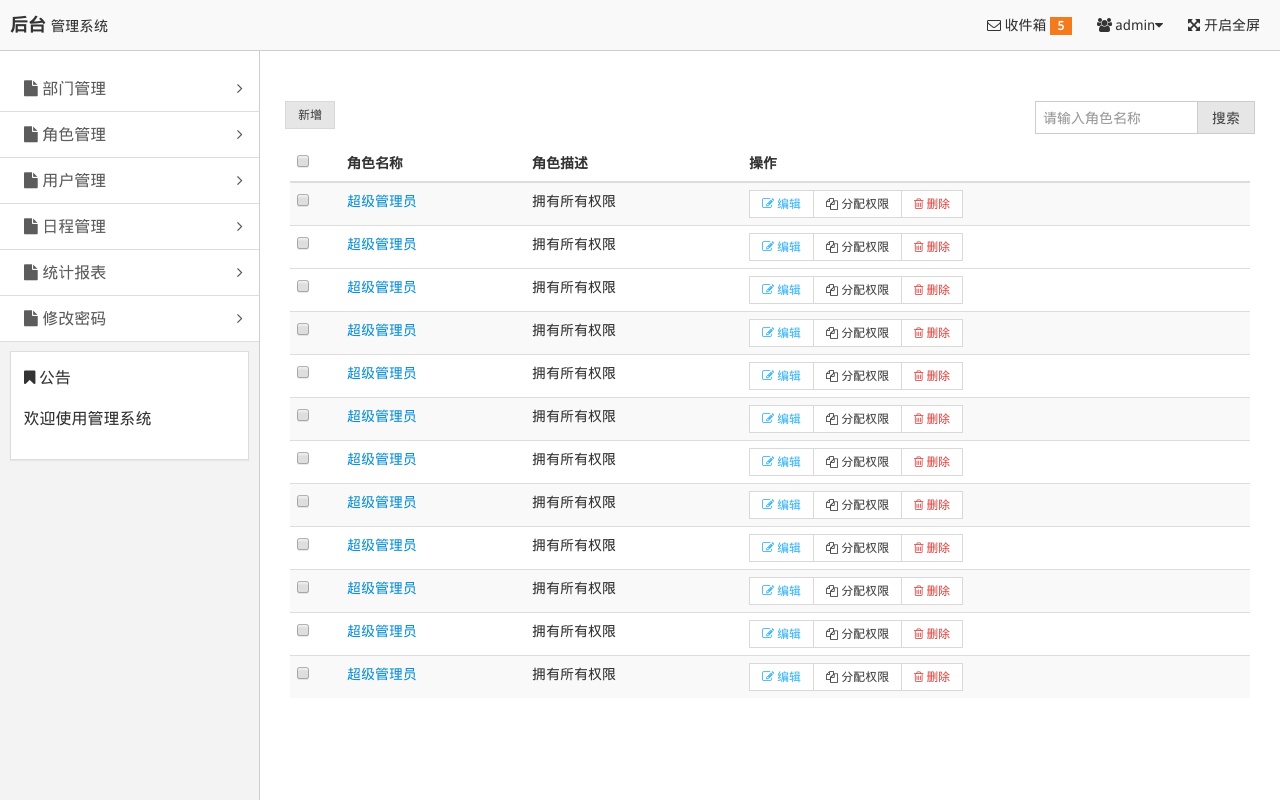Expand the 修改密码 chevron arrow

click(240, 318)
